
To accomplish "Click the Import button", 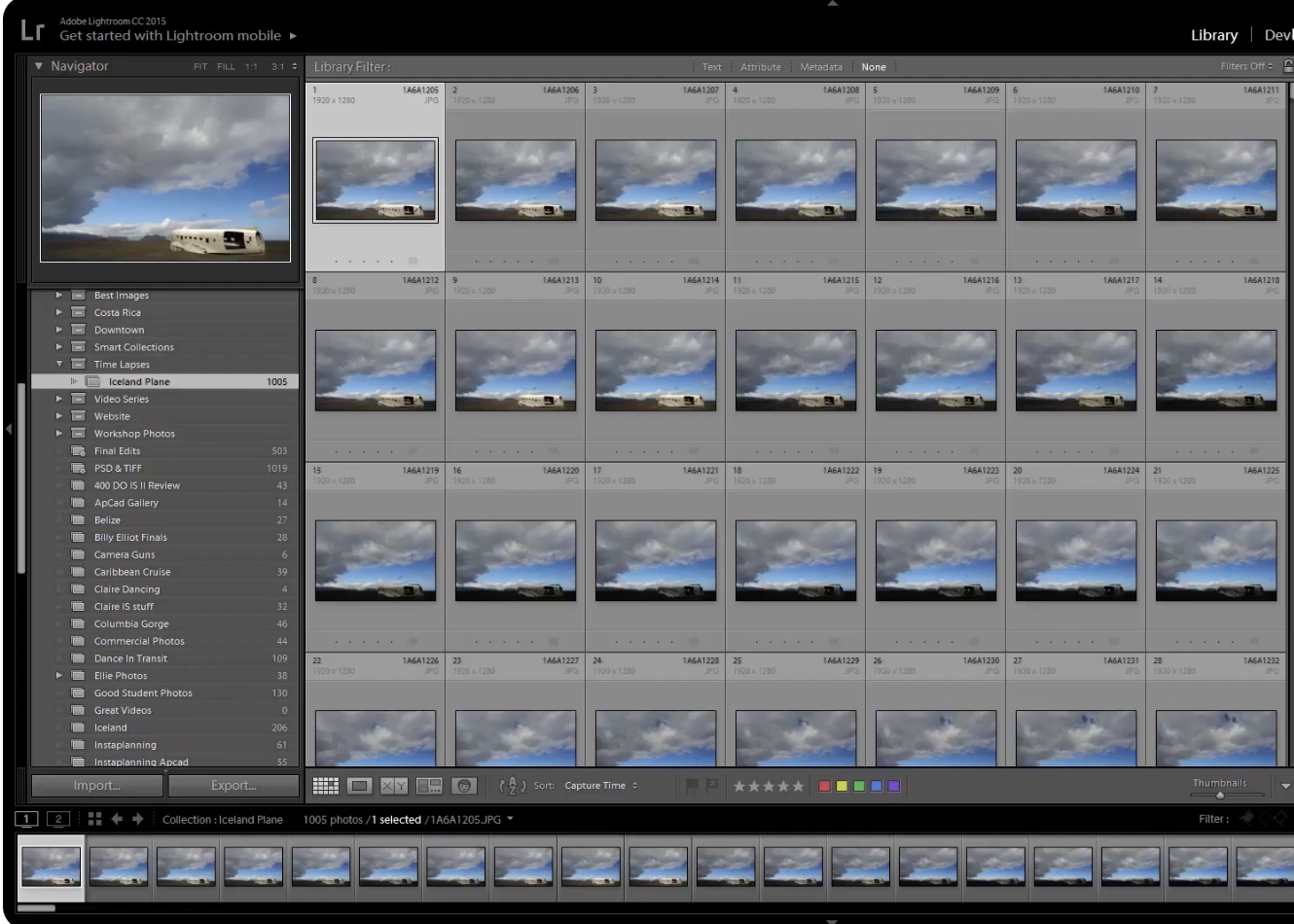I will [97, 786].
